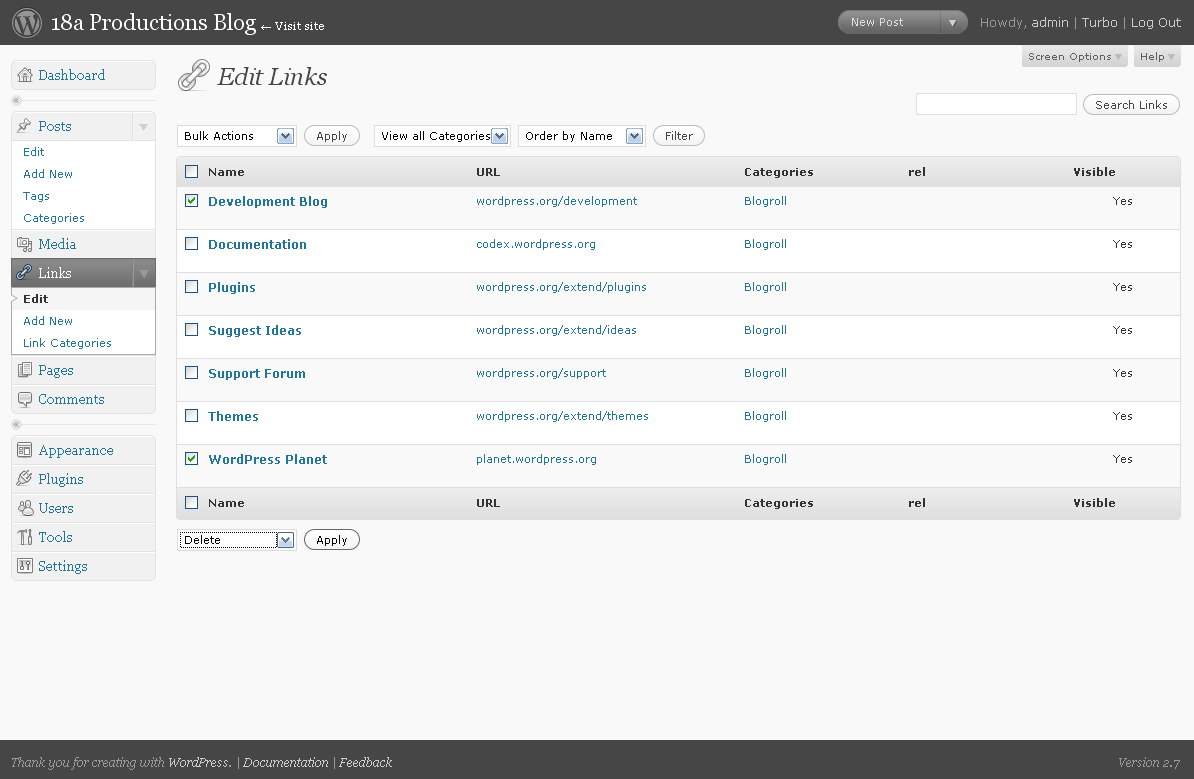Open the codex.wordpress.org URL
This screenshot has width=1194, height=779.
click(535, 244)
